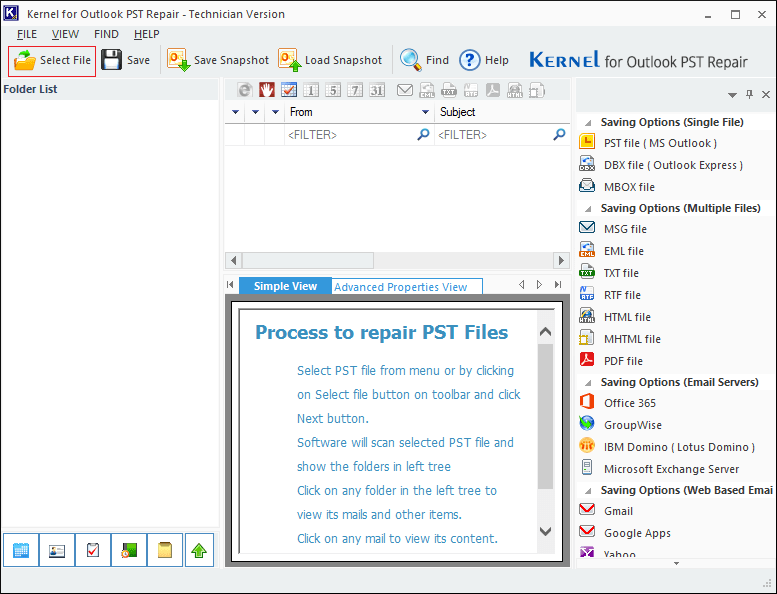Screen dimensions: 777x594
Task: Click Load Snapshot in the toolbar
Action: [330, 60]
